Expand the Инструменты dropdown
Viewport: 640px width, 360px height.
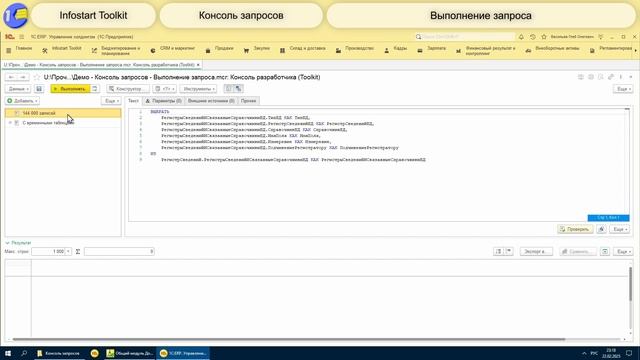tap(198, 89)
